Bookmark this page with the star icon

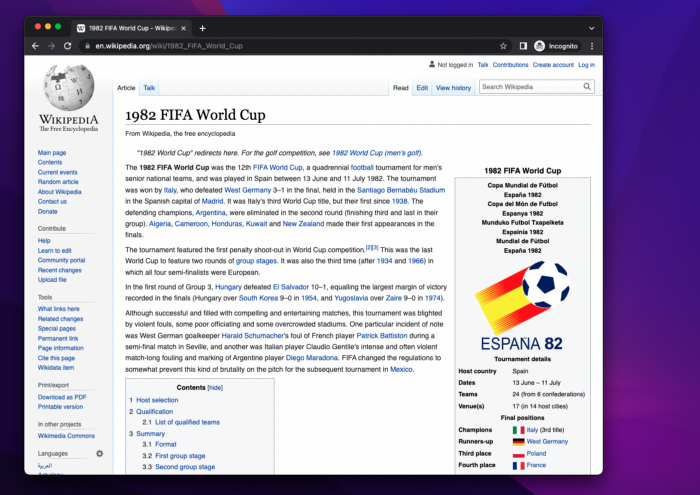tap(503, 46)
